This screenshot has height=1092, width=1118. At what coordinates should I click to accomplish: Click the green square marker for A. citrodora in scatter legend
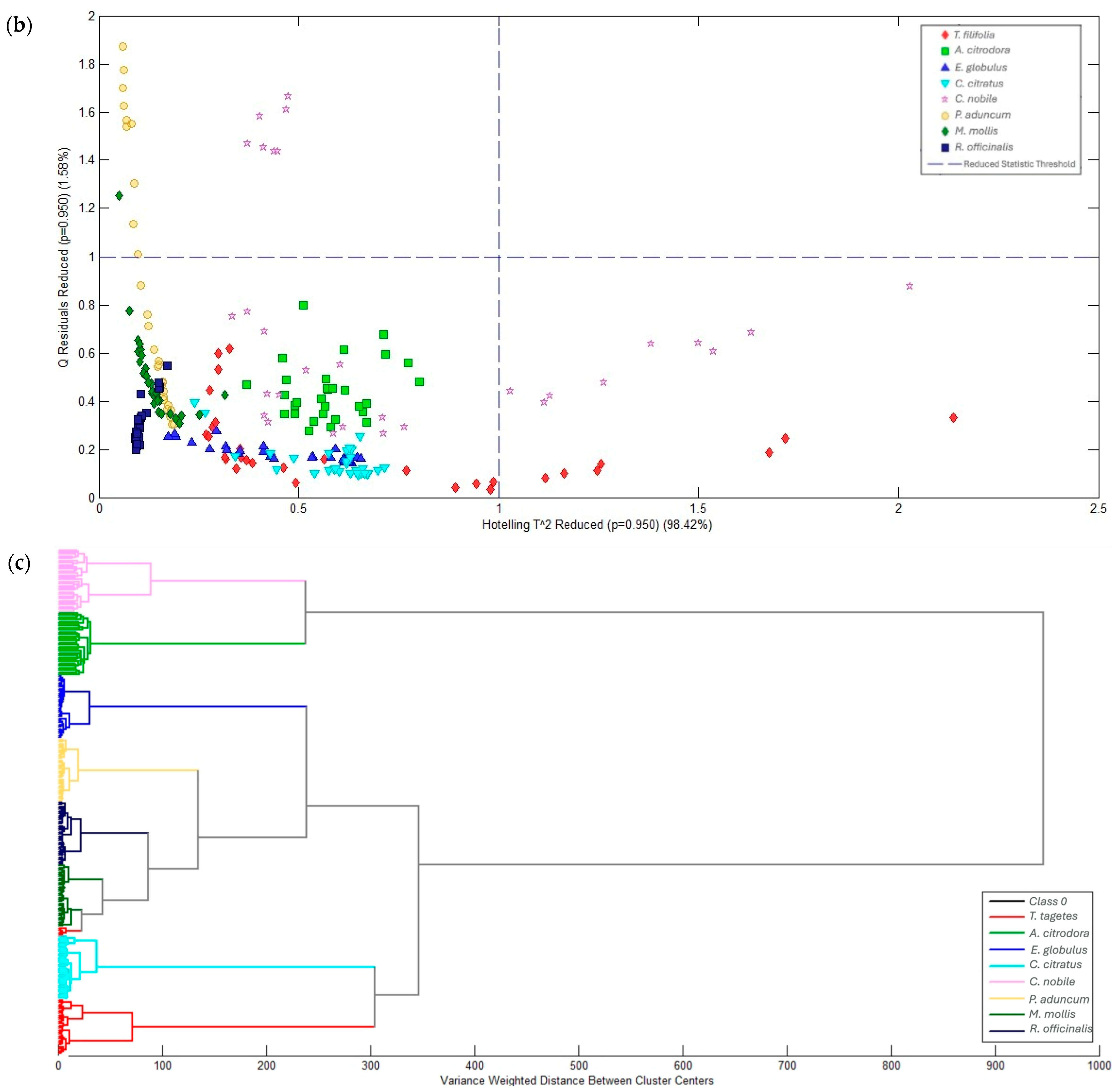tap(945, 50)
